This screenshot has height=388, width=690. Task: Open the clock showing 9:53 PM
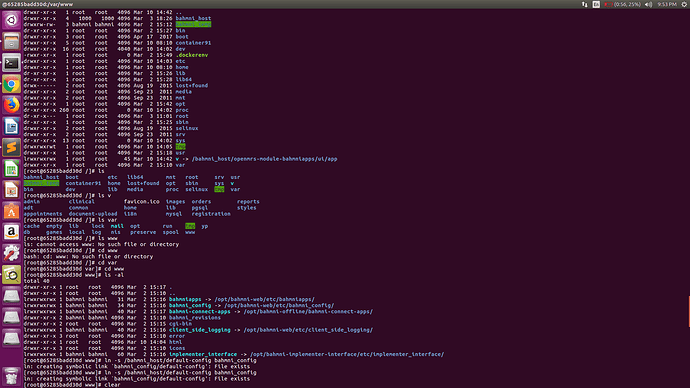[667, 4]
